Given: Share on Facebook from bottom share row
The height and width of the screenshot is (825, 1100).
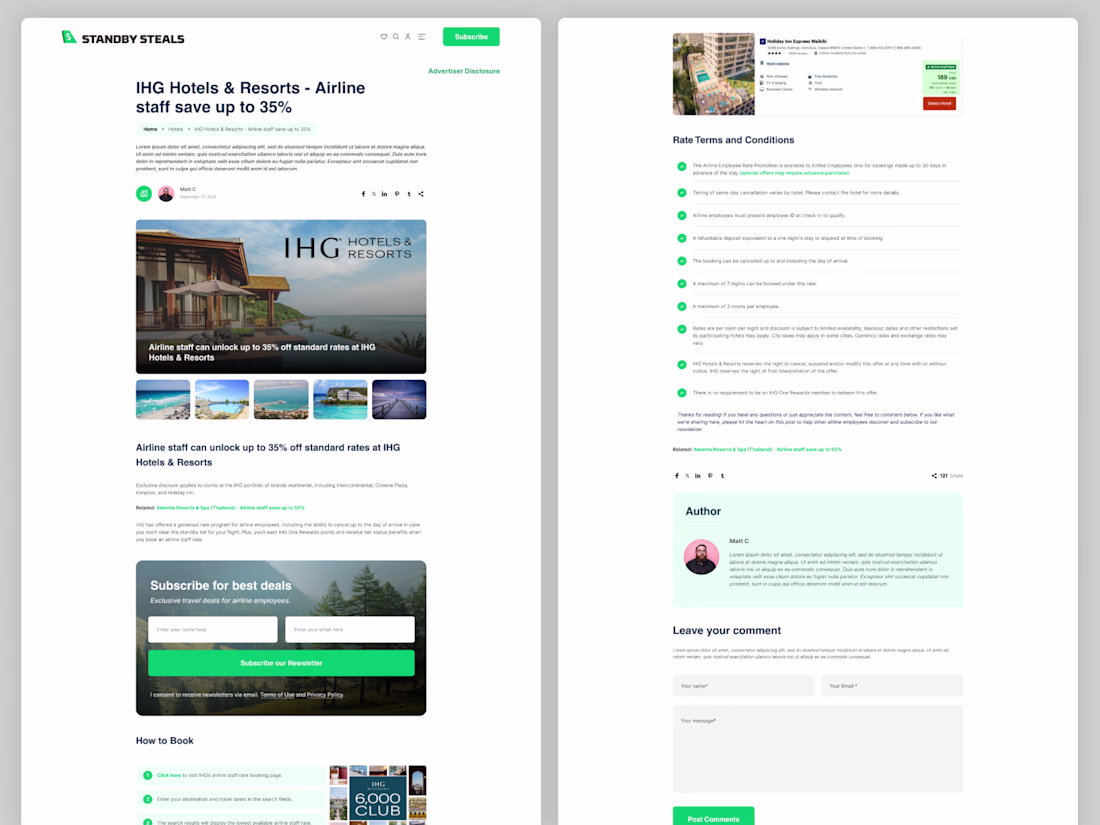Looking at the screenshot, I should pos(677,476).
